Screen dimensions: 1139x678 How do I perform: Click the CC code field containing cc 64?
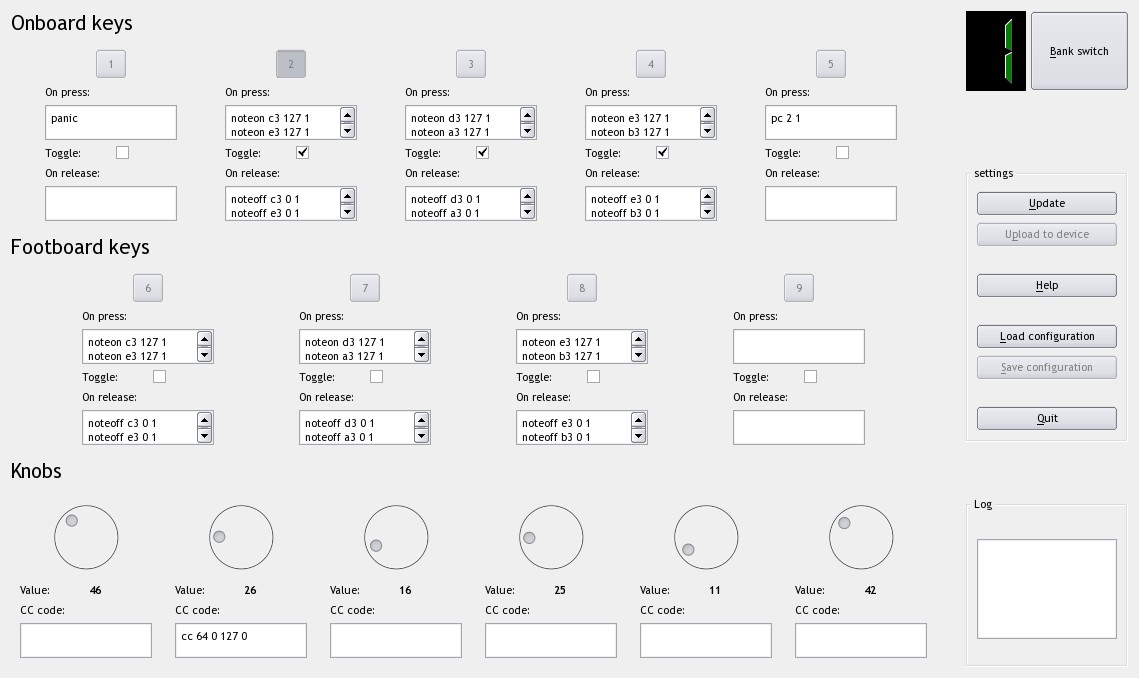240,640
